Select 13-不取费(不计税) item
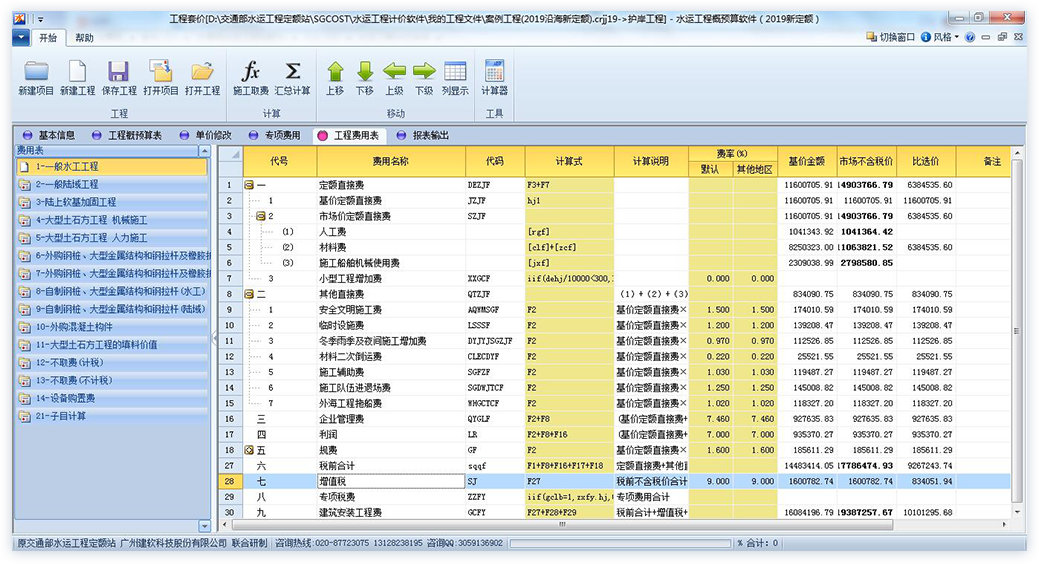The image size is (1039, 564). (x=111, y=380)
